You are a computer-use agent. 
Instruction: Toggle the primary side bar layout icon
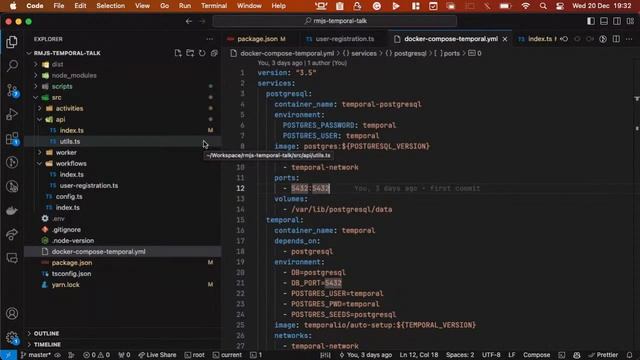(591, 21)
